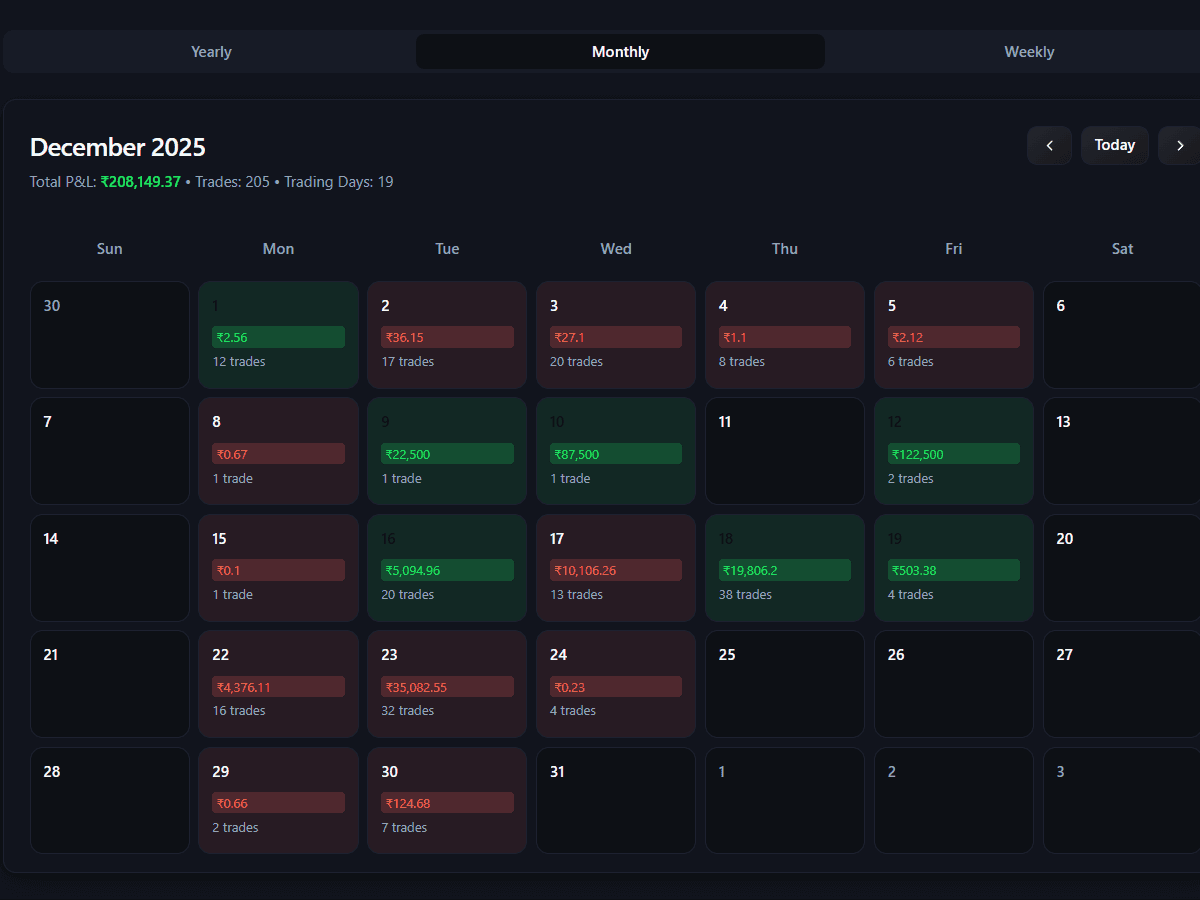Select the Monthly view tab
The width and height of the screenshot is (1200, 900).
[x=620, y=51]
